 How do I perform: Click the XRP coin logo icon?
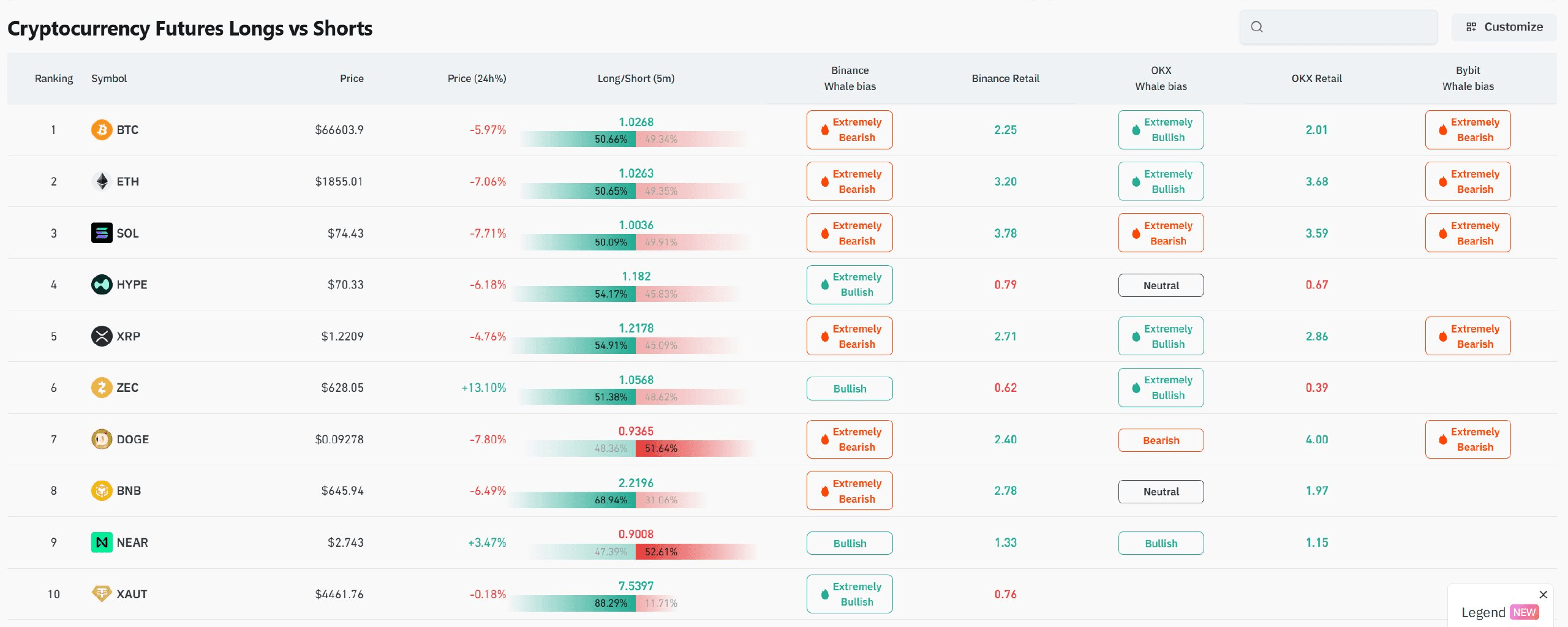pyautogui.click(x=102, y=336)
